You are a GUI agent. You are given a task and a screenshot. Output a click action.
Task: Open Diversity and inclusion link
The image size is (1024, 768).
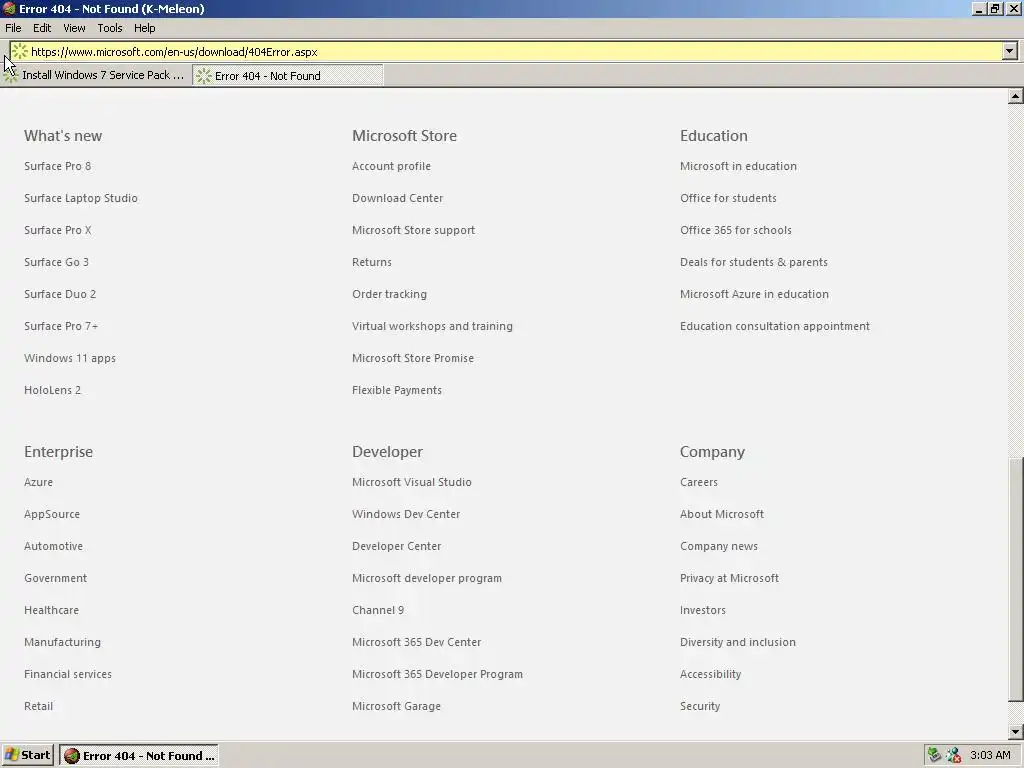click(737, 642)
